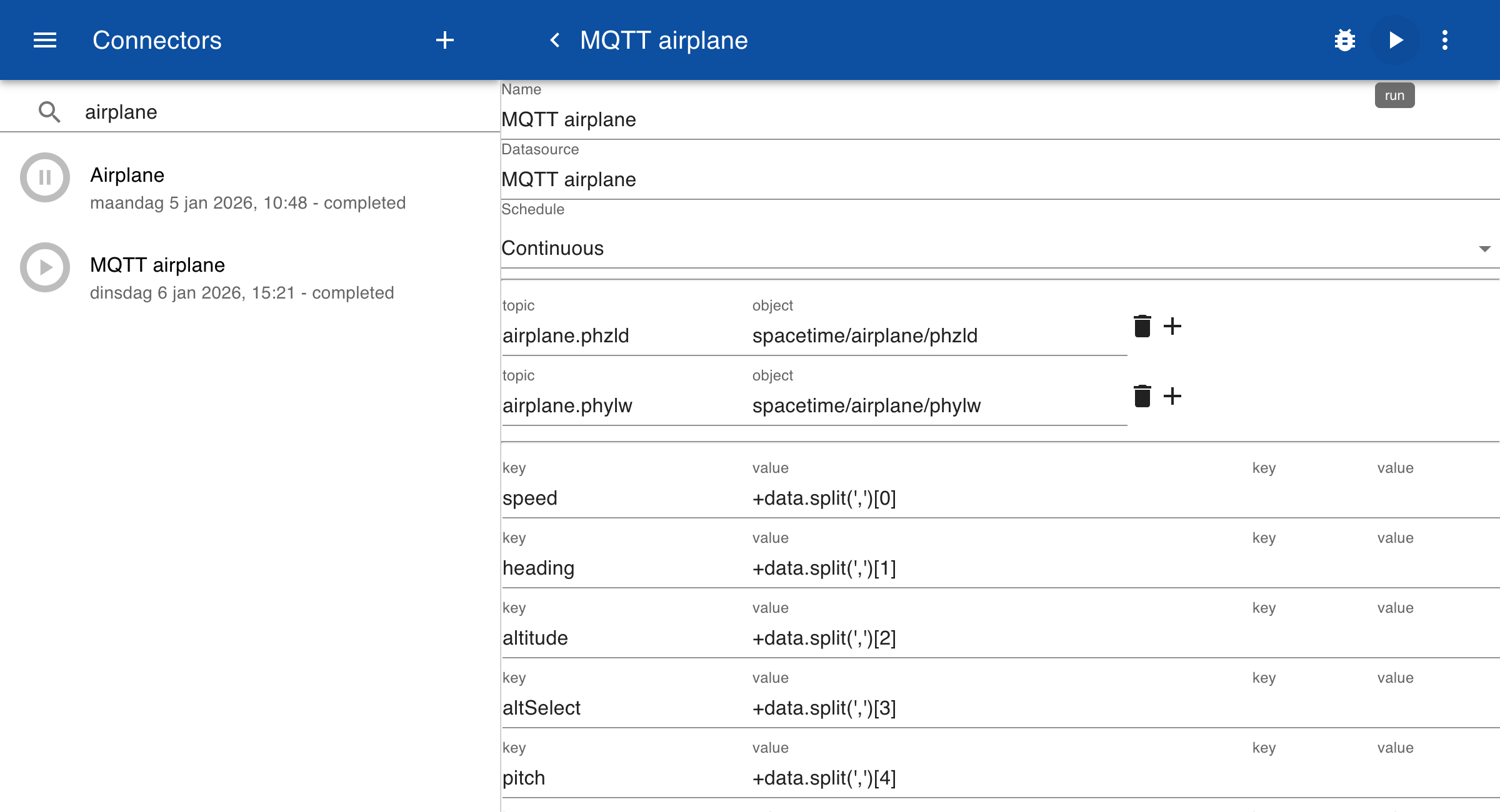The width and height of the screenshot is (1500, 812).
Task: Start the MQTT airplane connector in list
Action: click(x=44, y=267)
